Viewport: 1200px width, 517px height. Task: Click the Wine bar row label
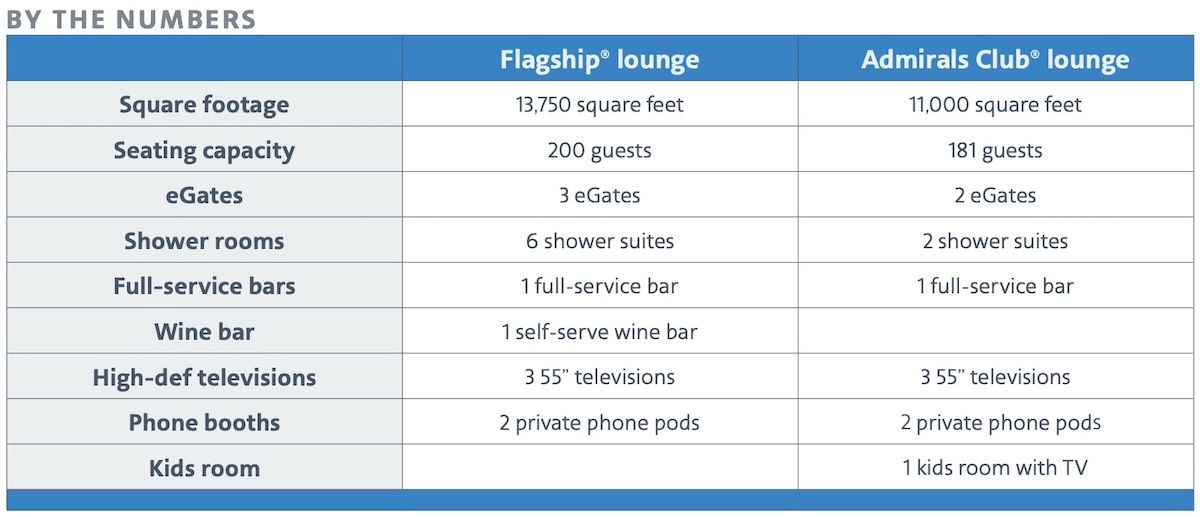click(204, 332)
